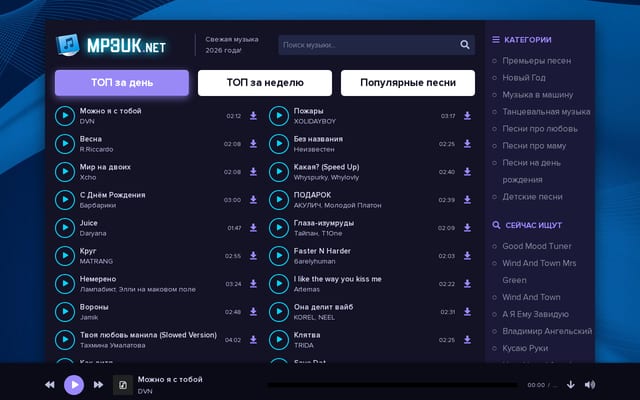This screenshot has height=400, width=640.
Task: Open Песни про маму category
Action: 534,146
